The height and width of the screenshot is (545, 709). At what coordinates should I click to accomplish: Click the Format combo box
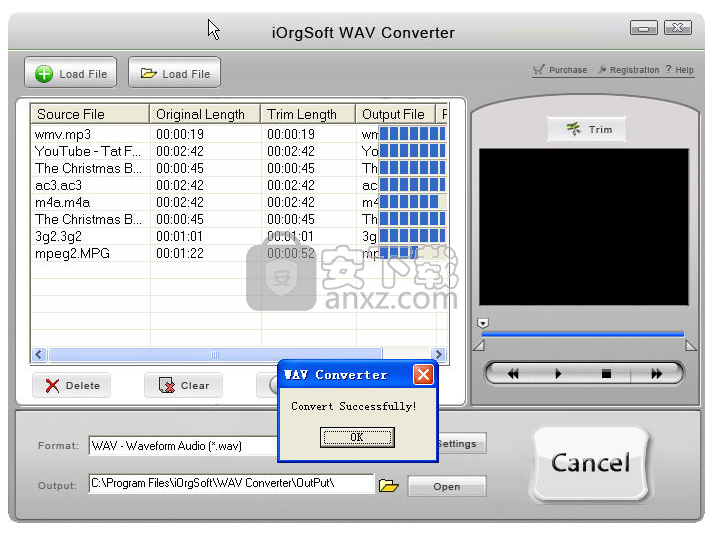[184, 445]
